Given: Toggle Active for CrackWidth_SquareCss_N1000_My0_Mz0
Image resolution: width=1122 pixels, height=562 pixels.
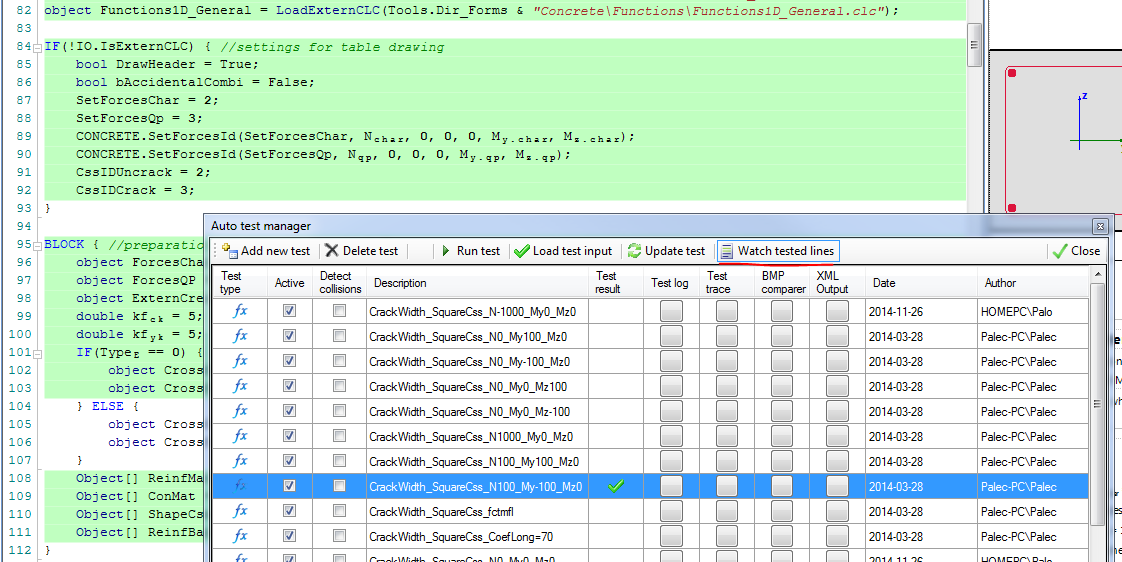Looking at the screenshot, I should (289, 437).
